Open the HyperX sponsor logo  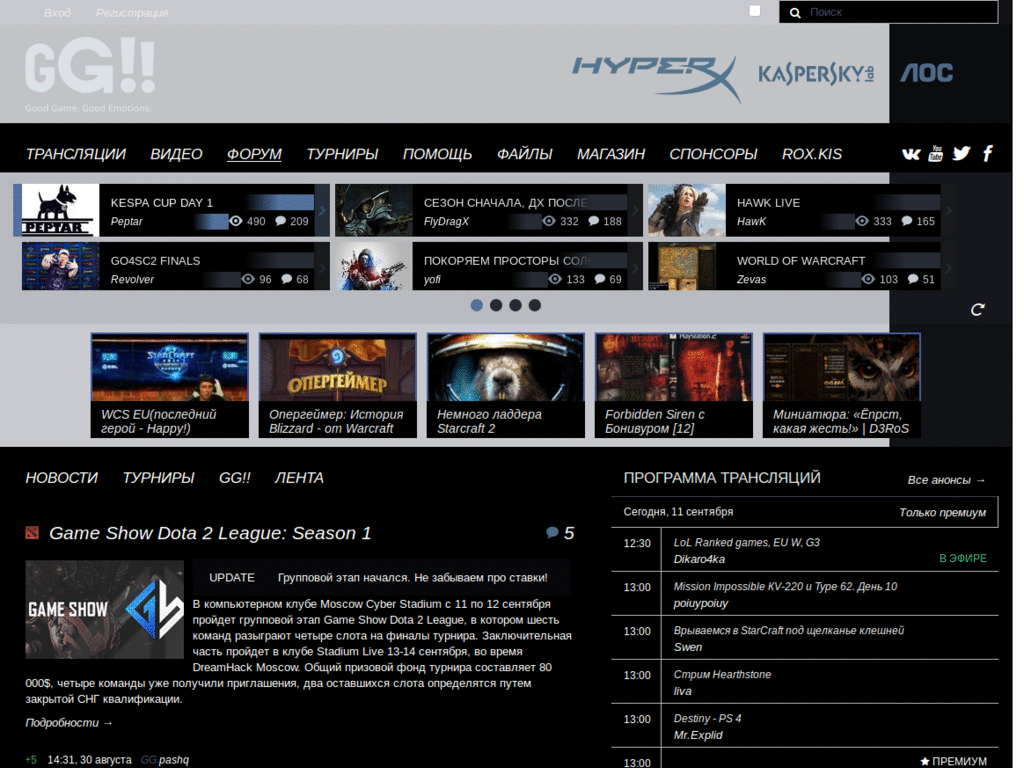click(x=656, y=78)
